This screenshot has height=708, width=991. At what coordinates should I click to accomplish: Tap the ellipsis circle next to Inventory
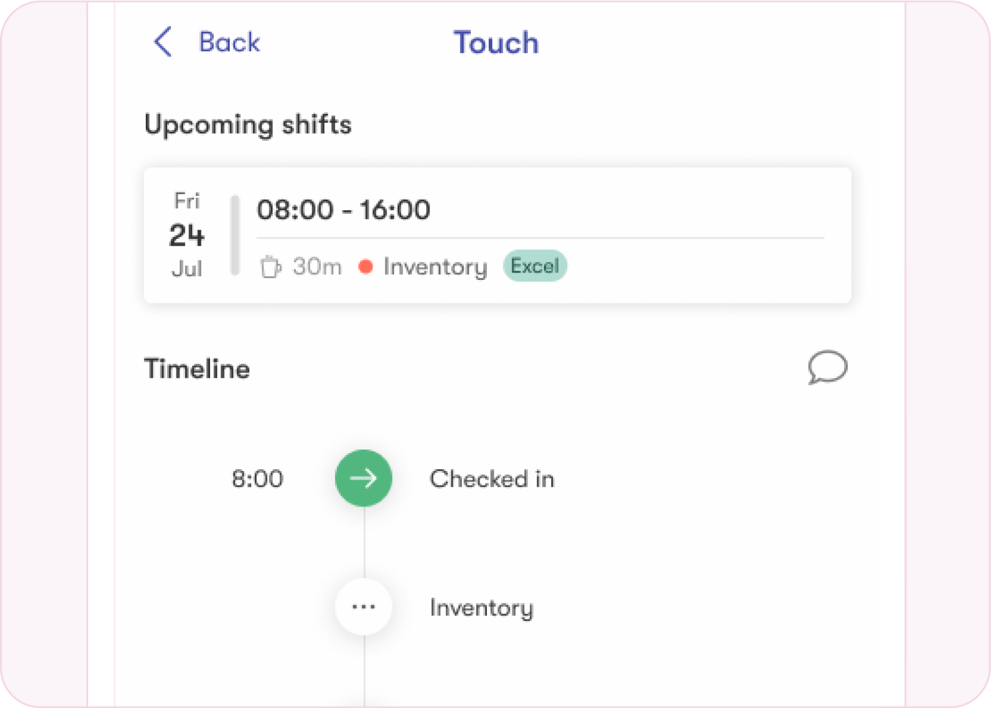(x=363, y=607)
